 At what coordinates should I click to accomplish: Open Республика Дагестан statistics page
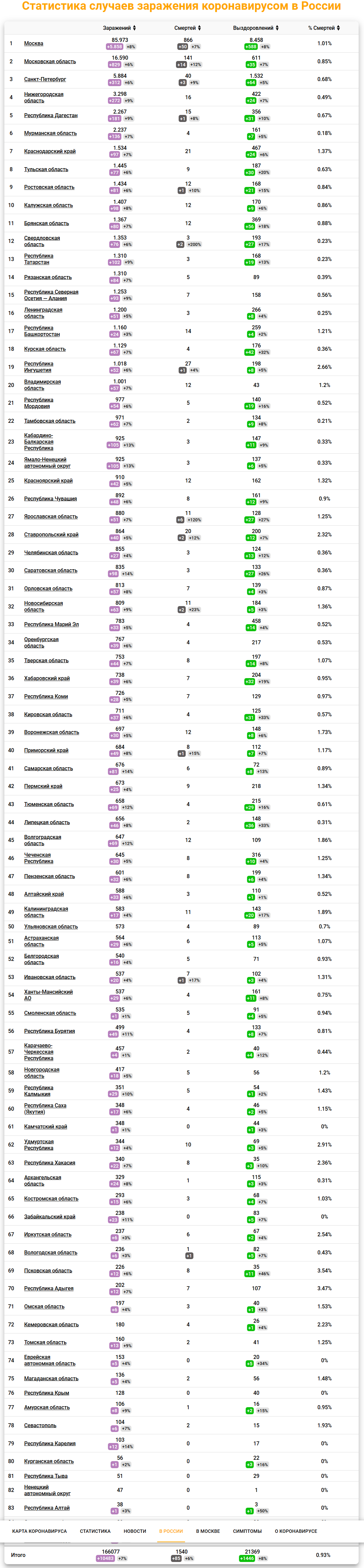click(x=51, y=115)
